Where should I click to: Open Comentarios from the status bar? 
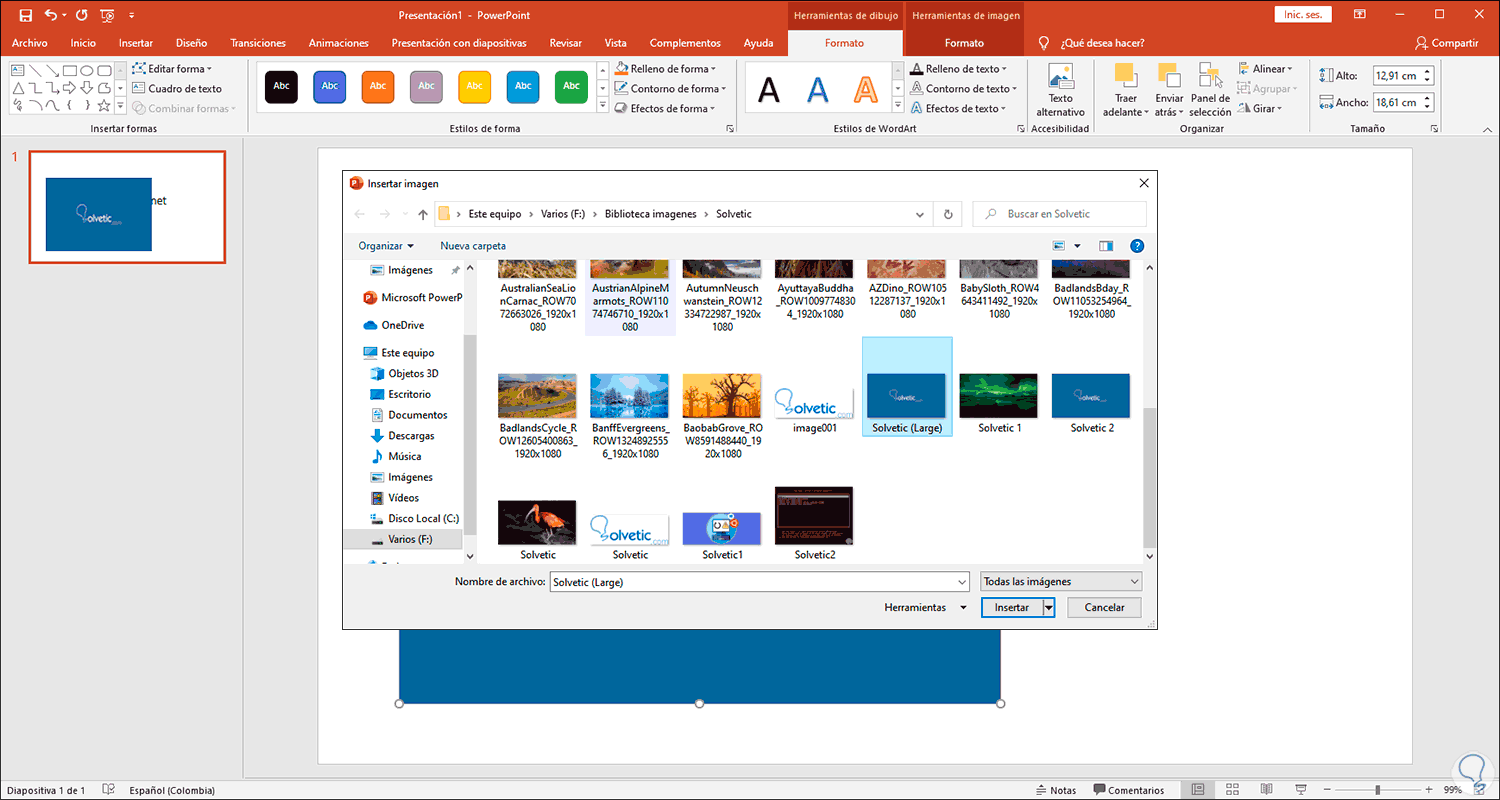click(x=1129, y=790)
